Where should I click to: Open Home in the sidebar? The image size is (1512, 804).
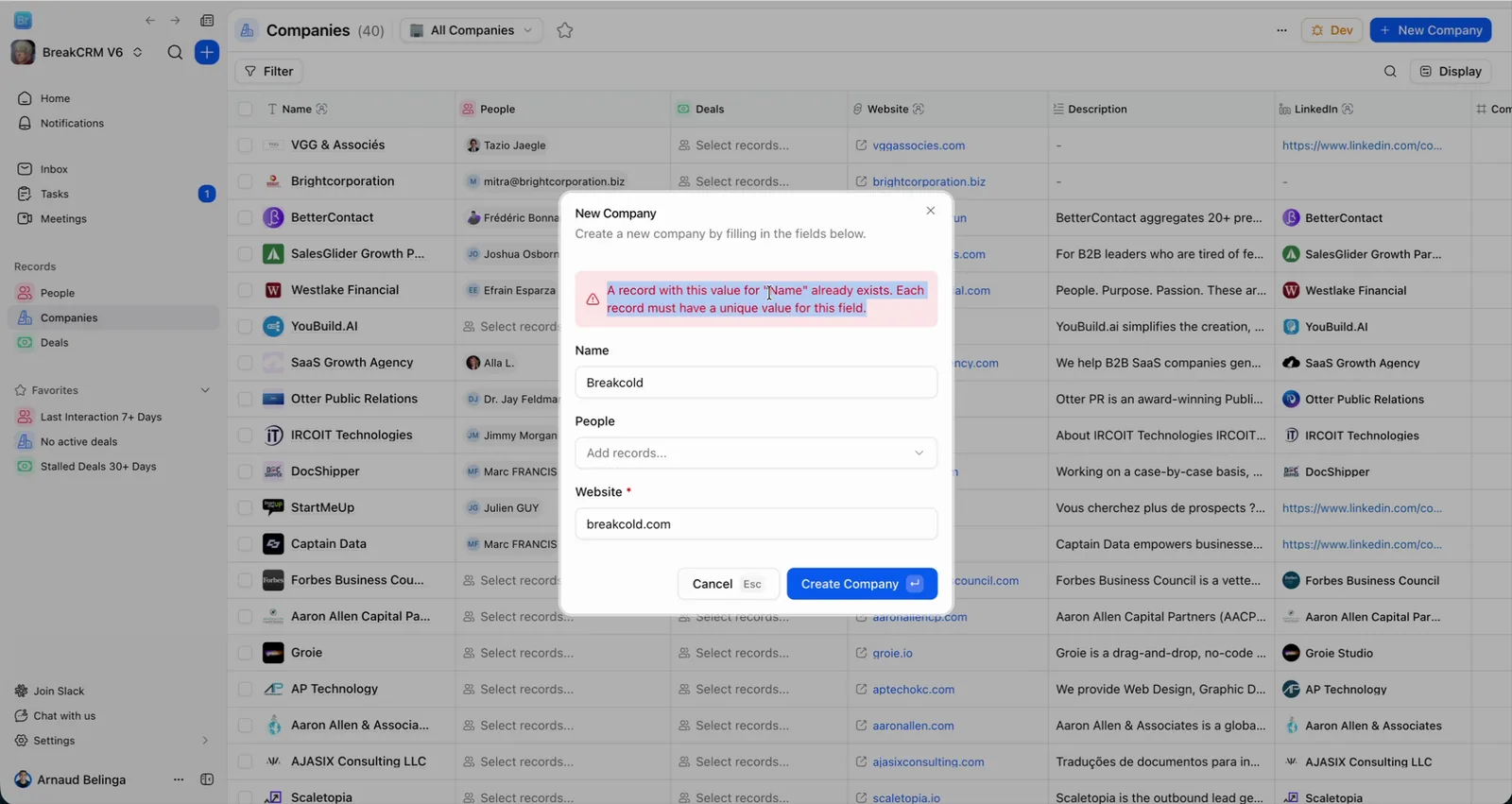pyautogui.click(x=113, y=98)
